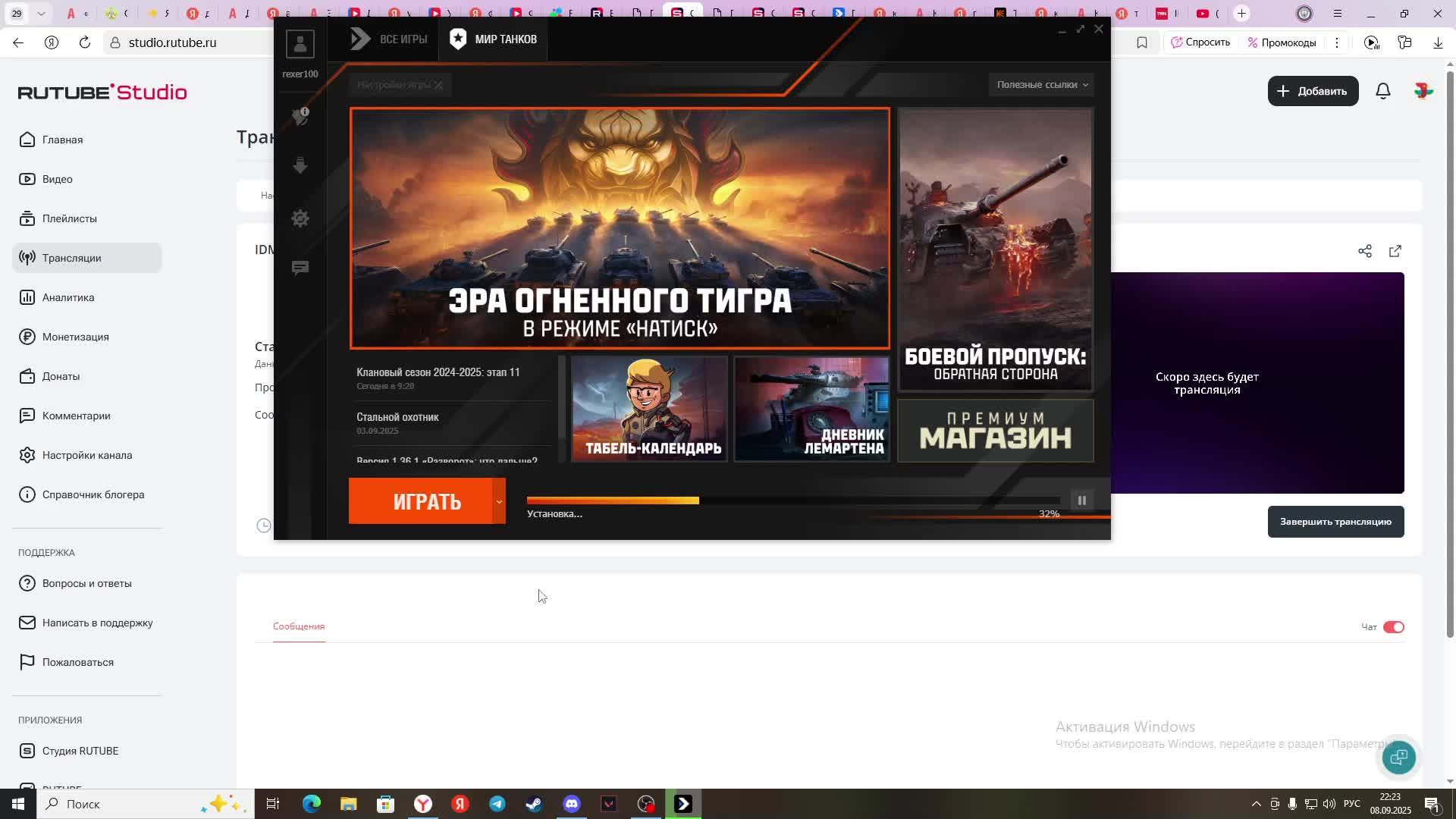Open Аналитика in the sidebar menu
The image size is (1456, 819).
(68, 297)
